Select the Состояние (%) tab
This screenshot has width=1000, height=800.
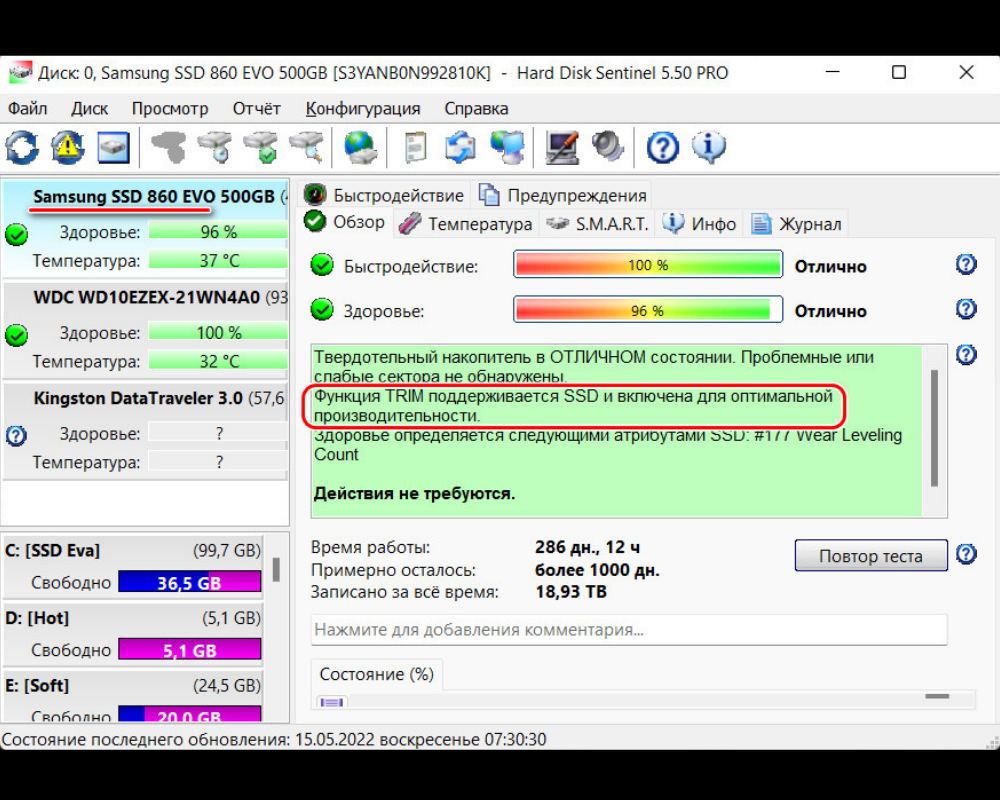click(376, 674)
